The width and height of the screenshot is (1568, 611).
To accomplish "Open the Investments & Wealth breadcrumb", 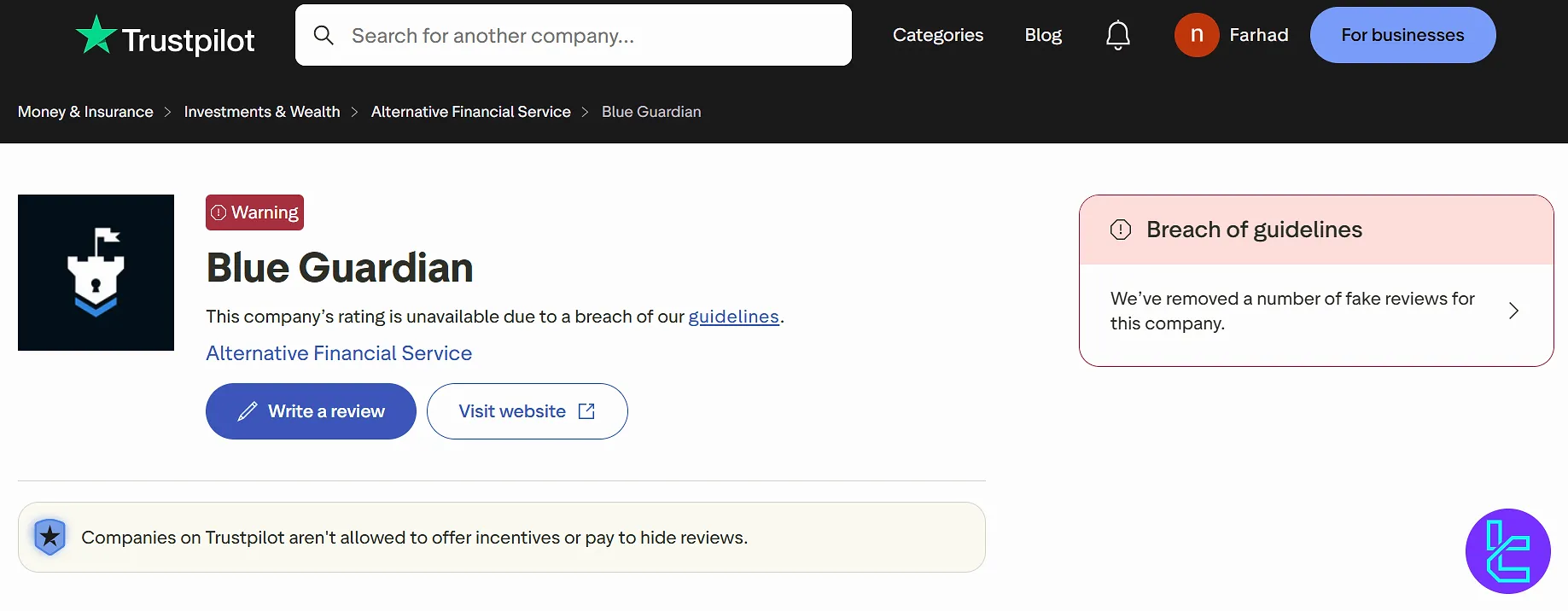I will point(261,111).
